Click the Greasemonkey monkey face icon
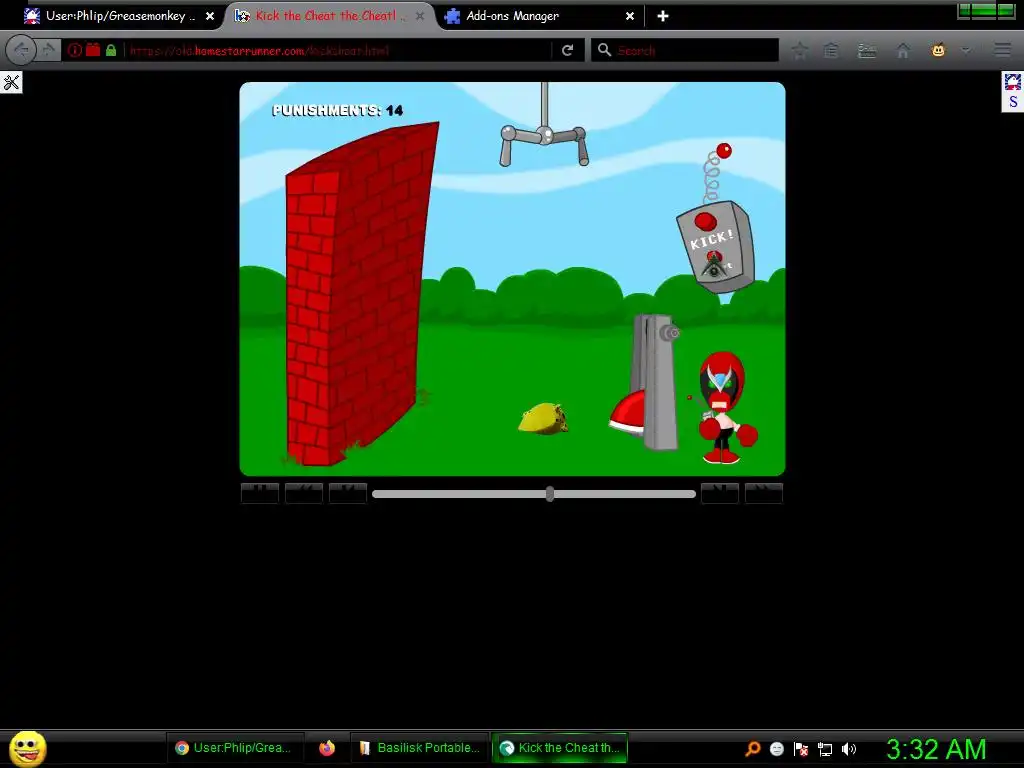1024x768 pixels. pos(938,50)
